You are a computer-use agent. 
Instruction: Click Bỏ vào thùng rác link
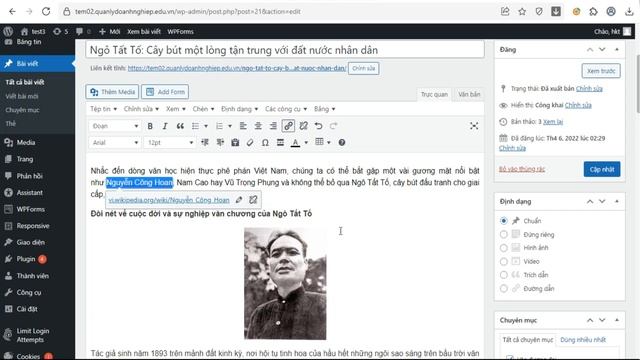tap(522, 169)
